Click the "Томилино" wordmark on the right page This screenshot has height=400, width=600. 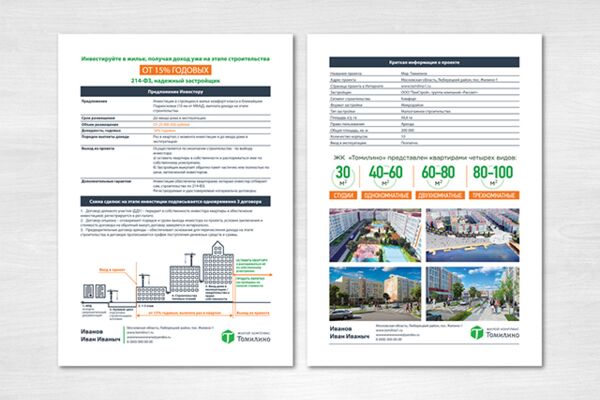(x=502, y=335)
